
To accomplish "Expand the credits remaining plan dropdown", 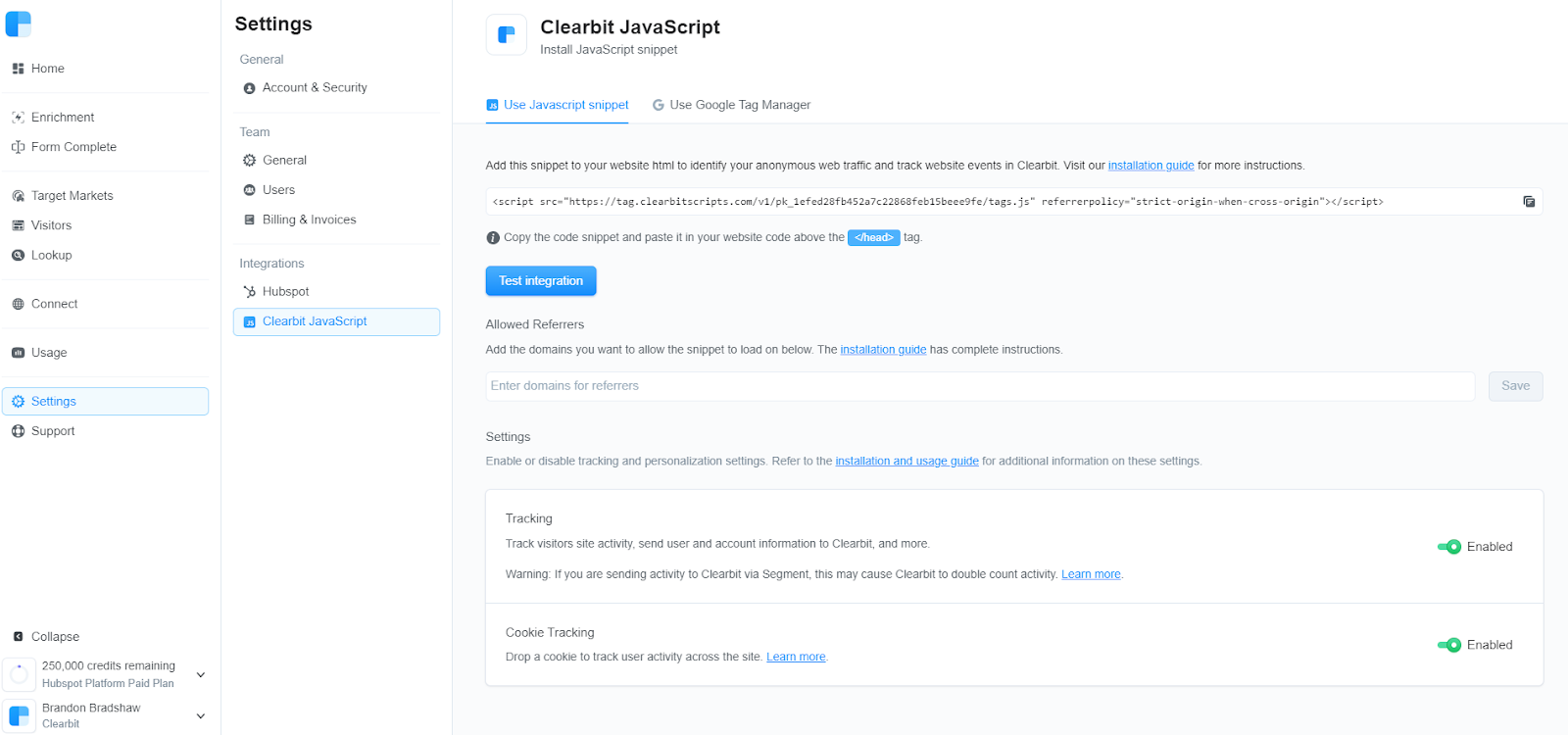I will click(201, 674).
